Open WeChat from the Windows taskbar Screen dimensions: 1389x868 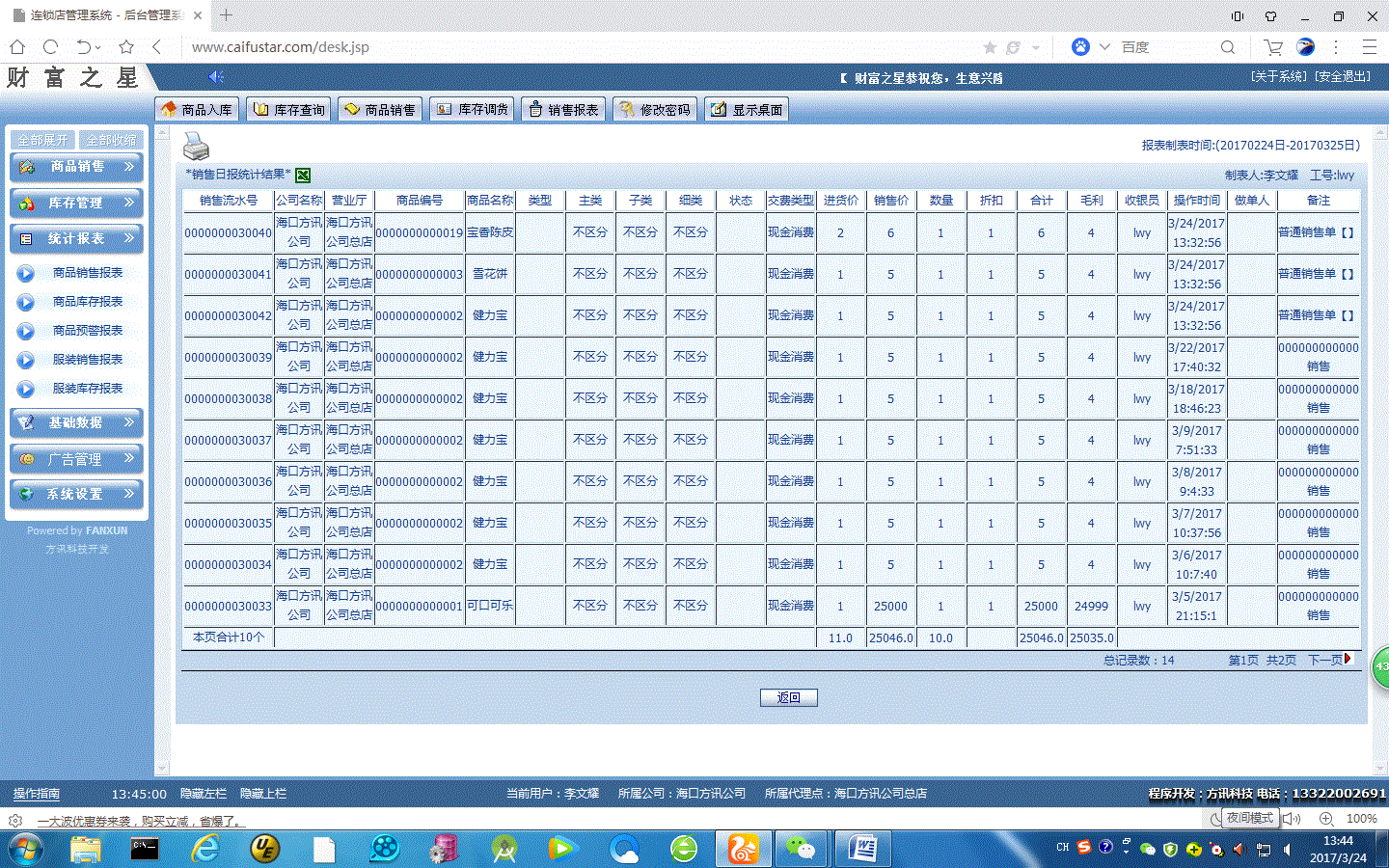click(x=800, y=849)
